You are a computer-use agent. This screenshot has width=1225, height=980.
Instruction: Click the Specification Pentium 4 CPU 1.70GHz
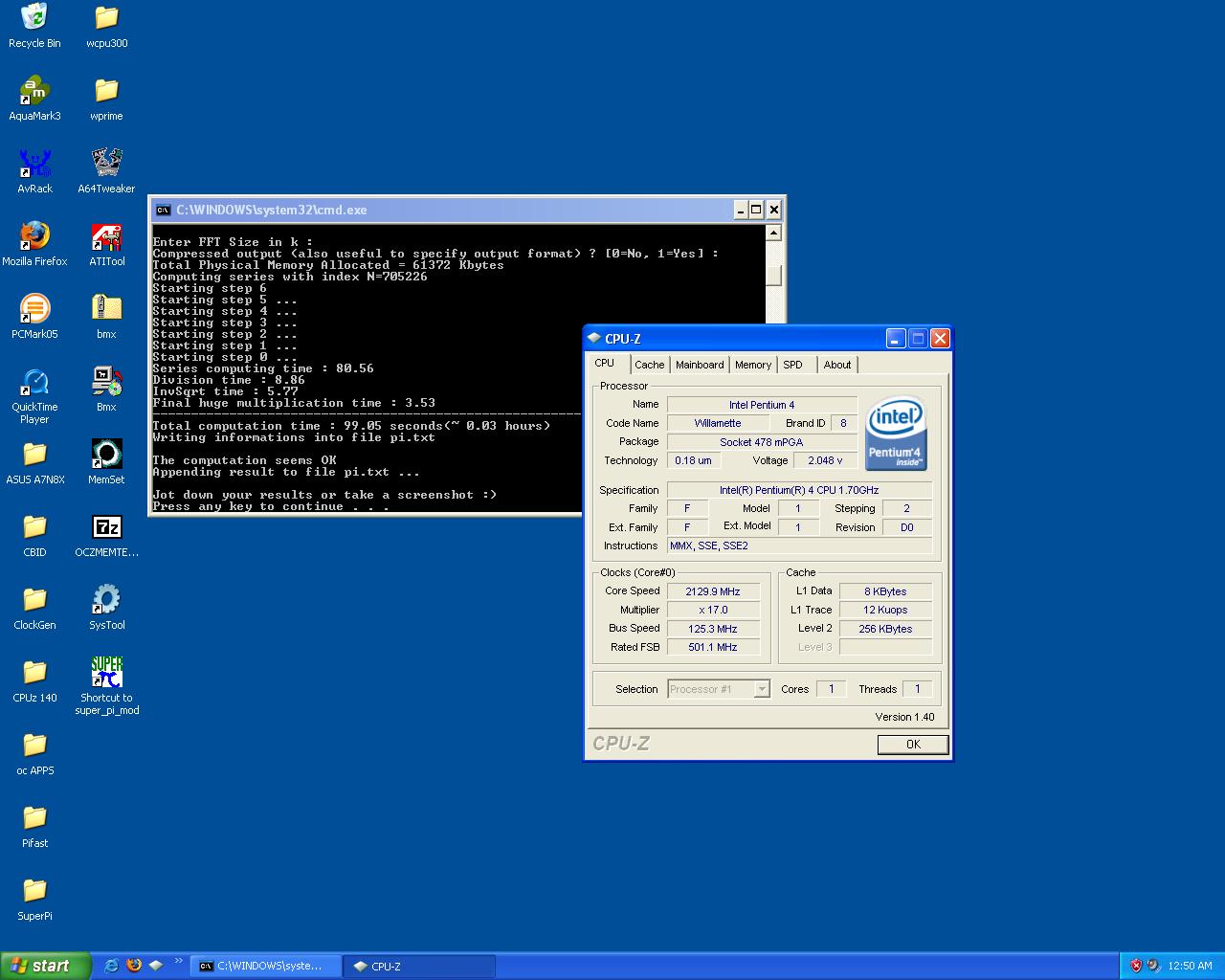[x=799, y=490]
